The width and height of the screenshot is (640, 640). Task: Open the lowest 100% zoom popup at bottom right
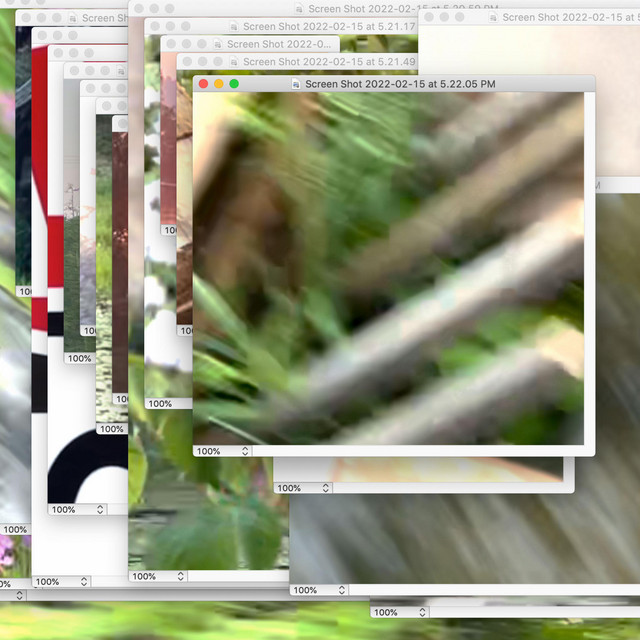[398, 612]
